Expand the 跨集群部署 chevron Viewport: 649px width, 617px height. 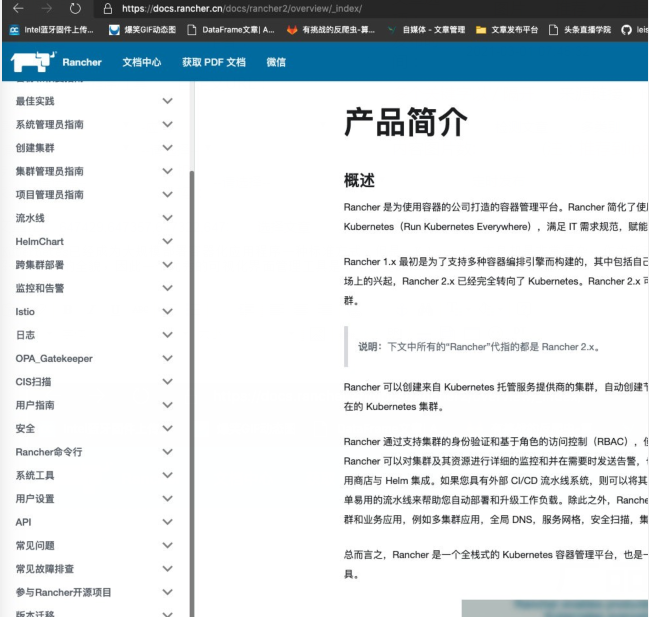[x=167, y=264]
